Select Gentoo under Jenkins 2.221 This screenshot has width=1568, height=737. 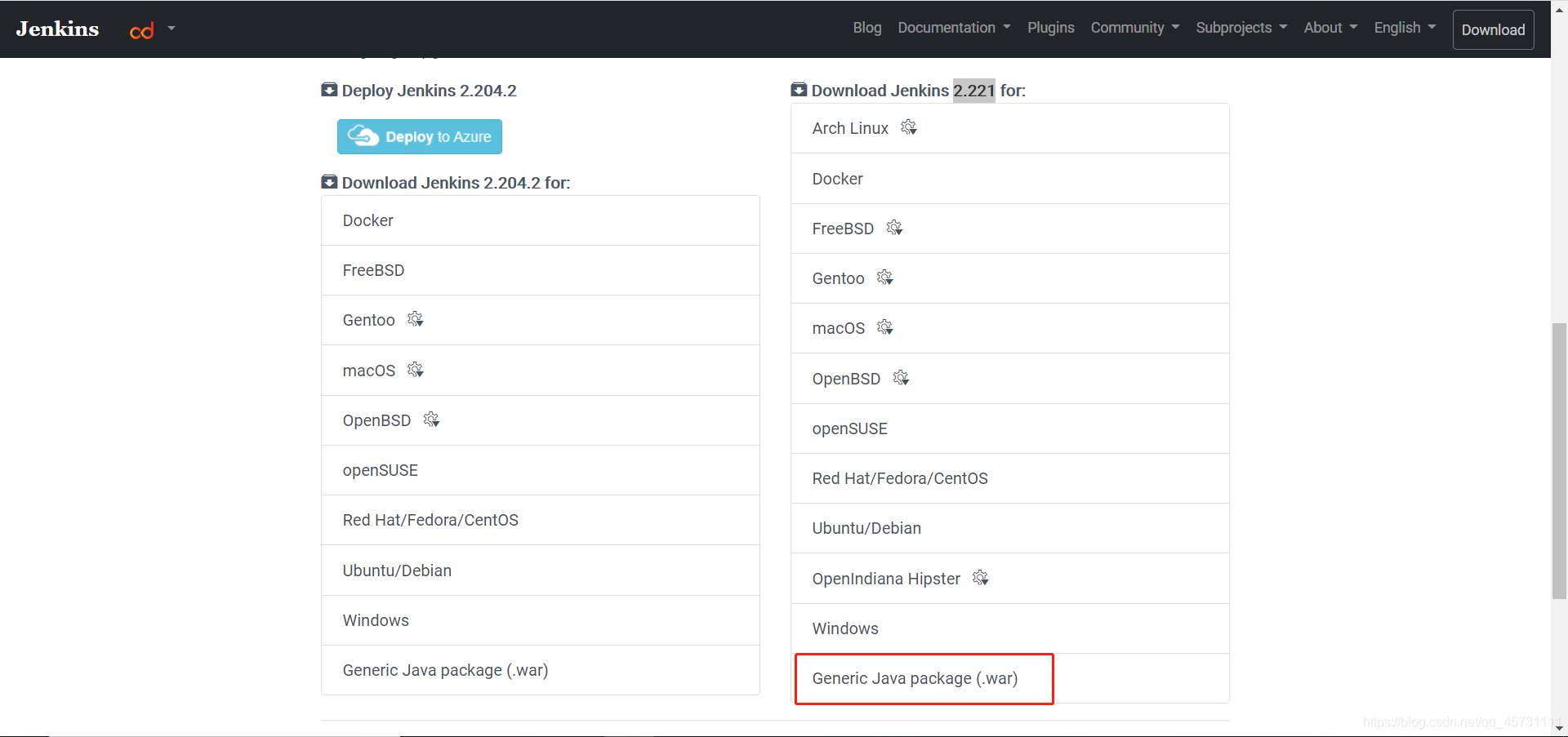coord(1010,278)
